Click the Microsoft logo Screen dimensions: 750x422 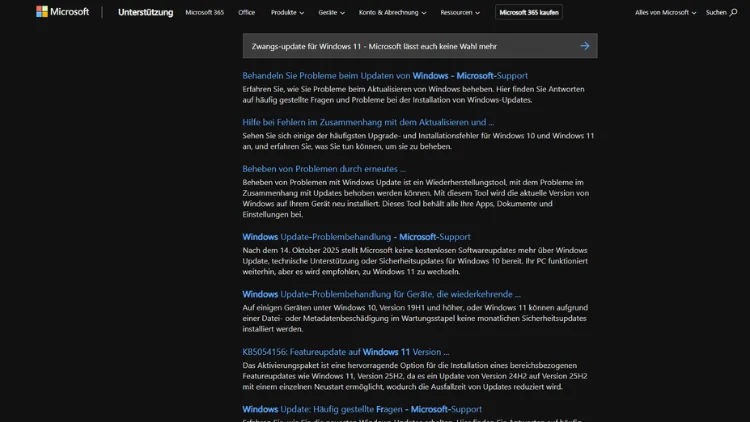coord(62,11)
